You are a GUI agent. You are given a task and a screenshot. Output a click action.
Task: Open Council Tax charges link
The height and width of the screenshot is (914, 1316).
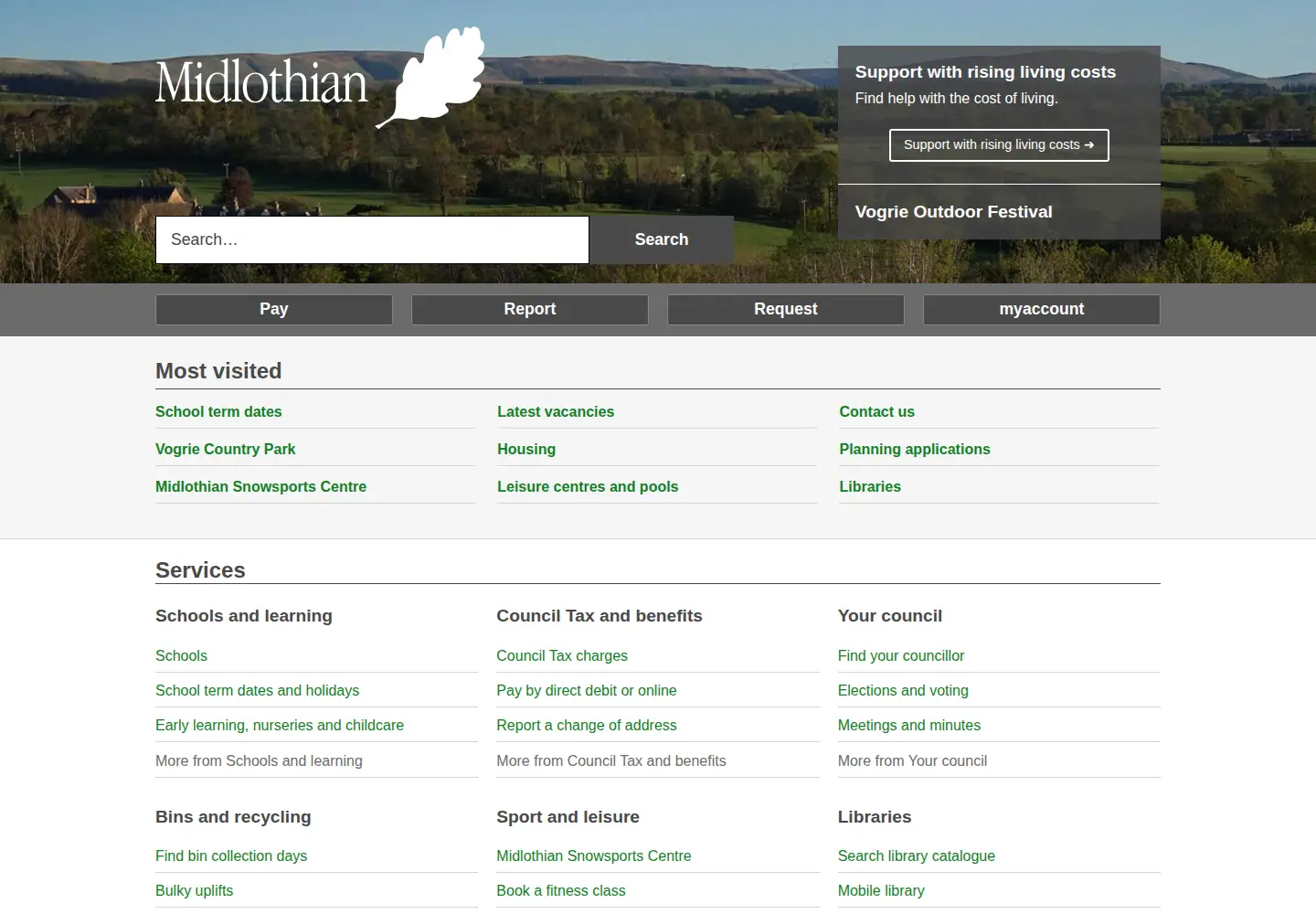[562, 656]
